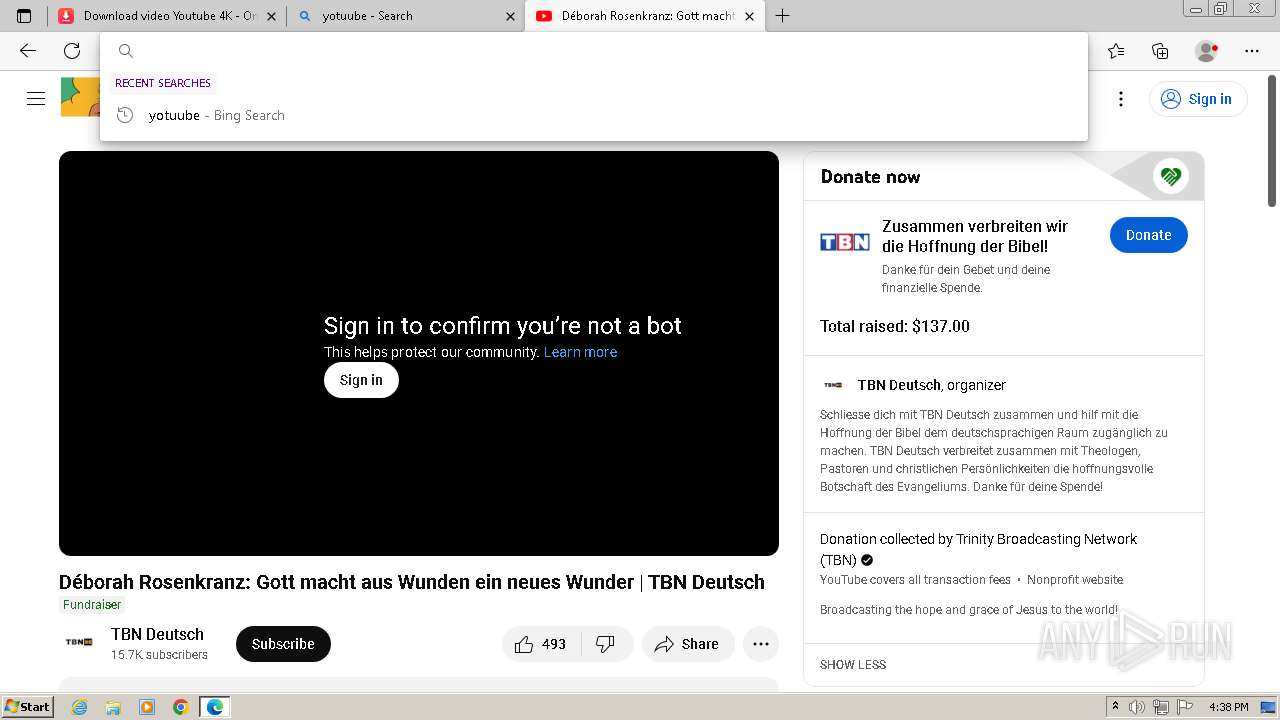Open the browser Favorites star icon
The image size is (1280, 720).
click(1116, 51)
